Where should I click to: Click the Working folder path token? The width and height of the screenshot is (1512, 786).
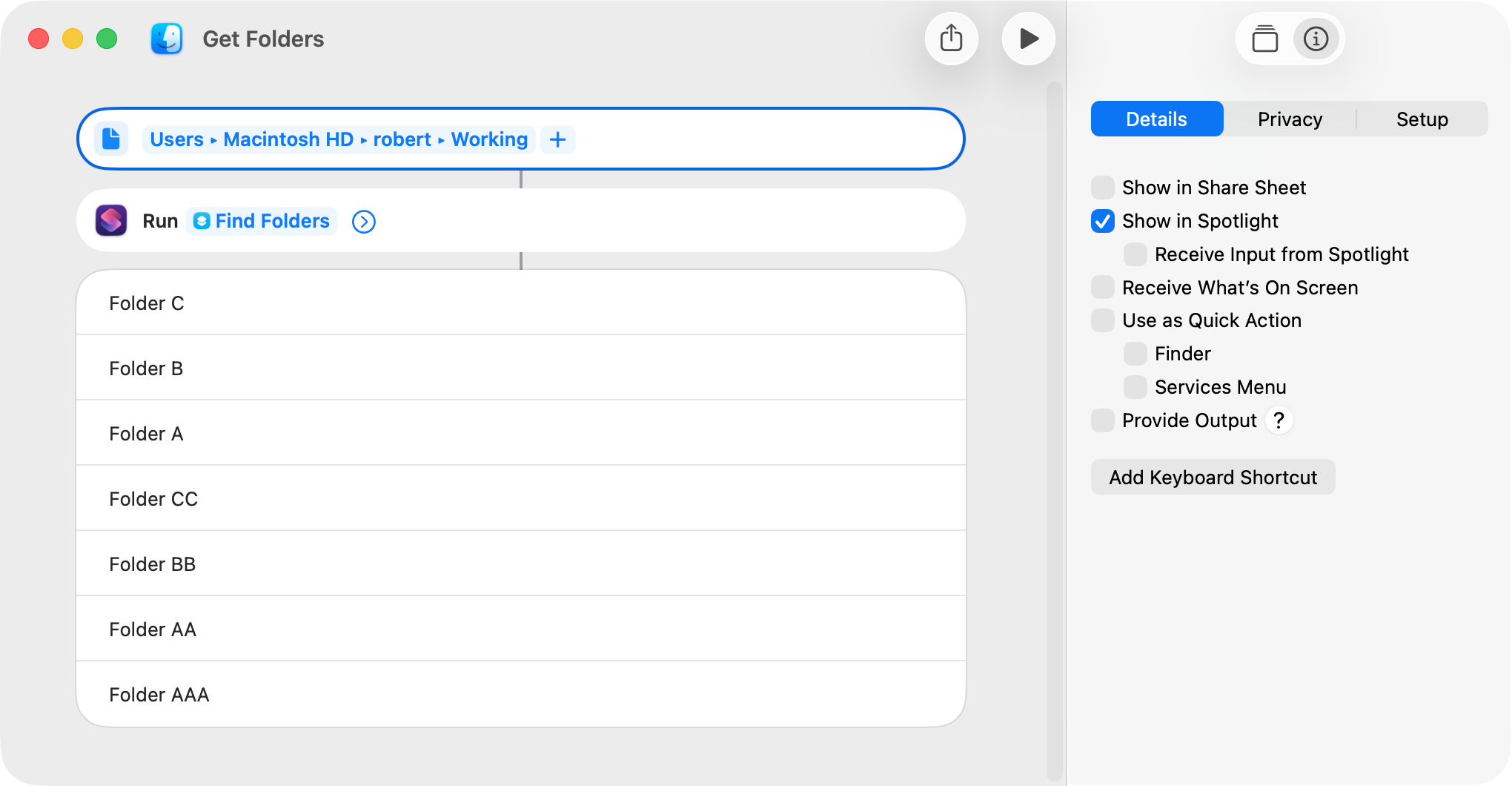coord(489,139)
